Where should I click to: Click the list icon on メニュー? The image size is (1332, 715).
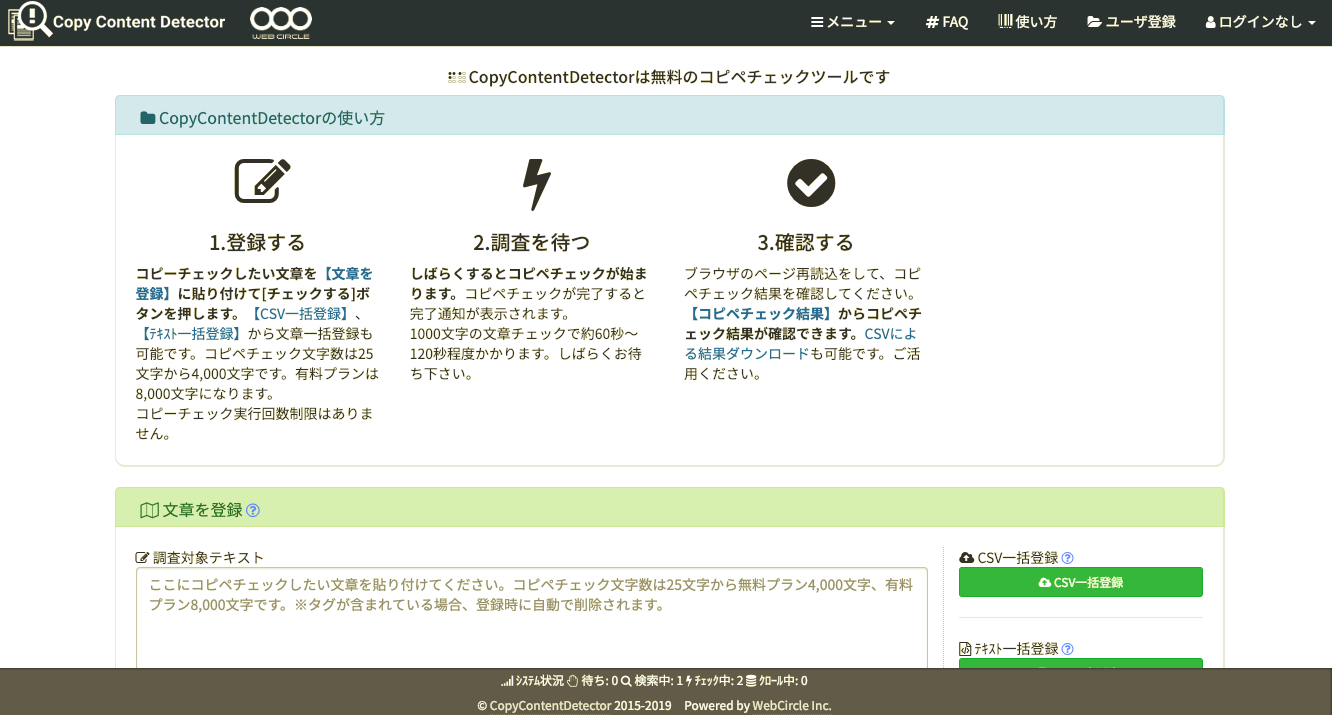click(x=817, y=22)
